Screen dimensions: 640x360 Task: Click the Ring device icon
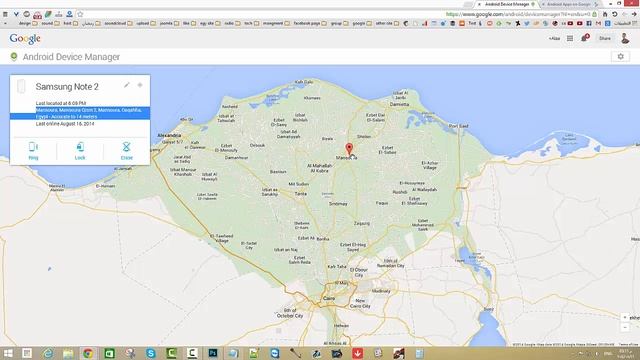(33, 147)
